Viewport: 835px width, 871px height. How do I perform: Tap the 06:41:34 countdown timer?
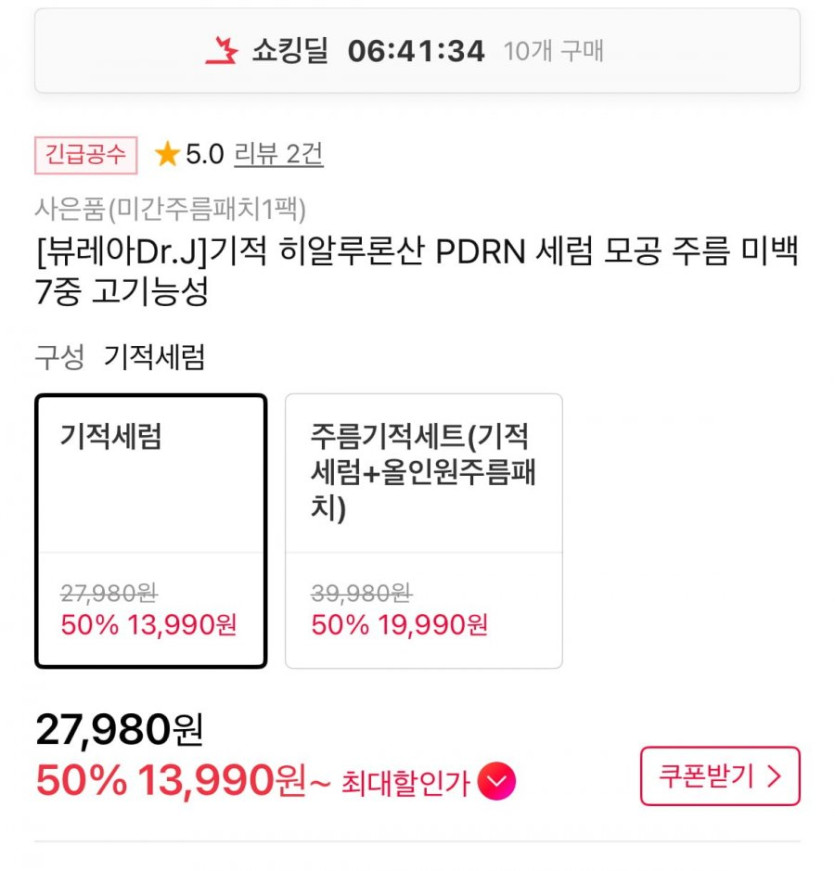pyautogui.click(x=416, y=51)
